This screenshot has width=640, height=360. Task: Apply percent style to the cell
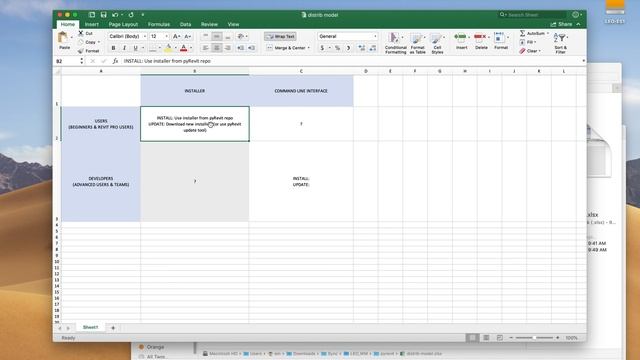pos(337,48)
